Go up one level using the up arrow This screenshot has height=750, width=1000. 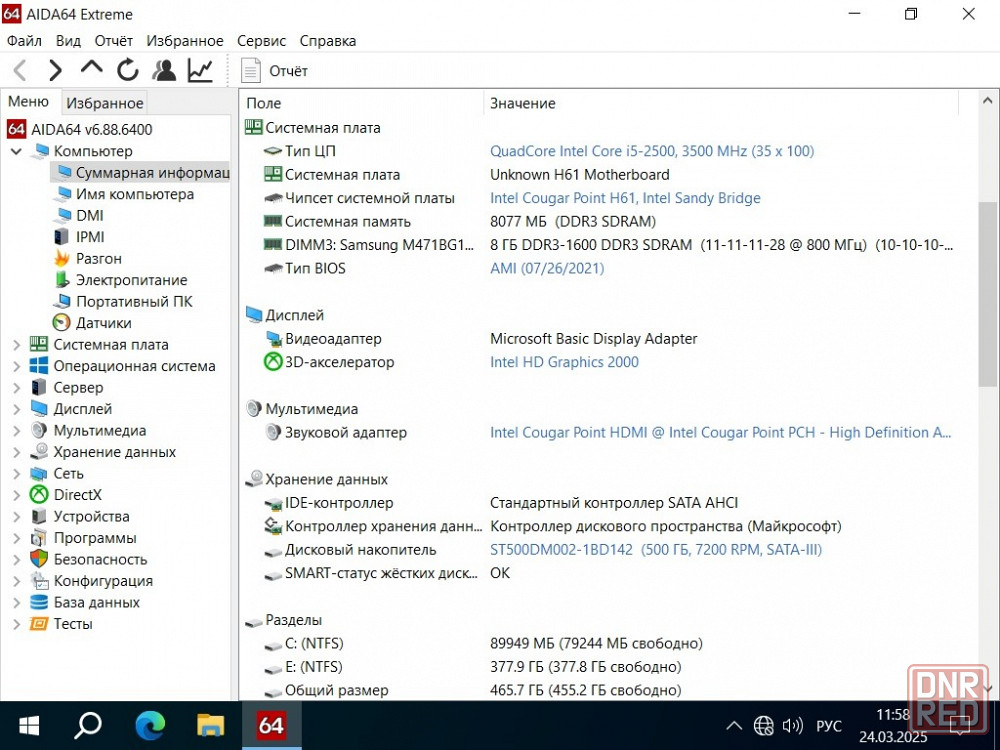click(91, 68)
